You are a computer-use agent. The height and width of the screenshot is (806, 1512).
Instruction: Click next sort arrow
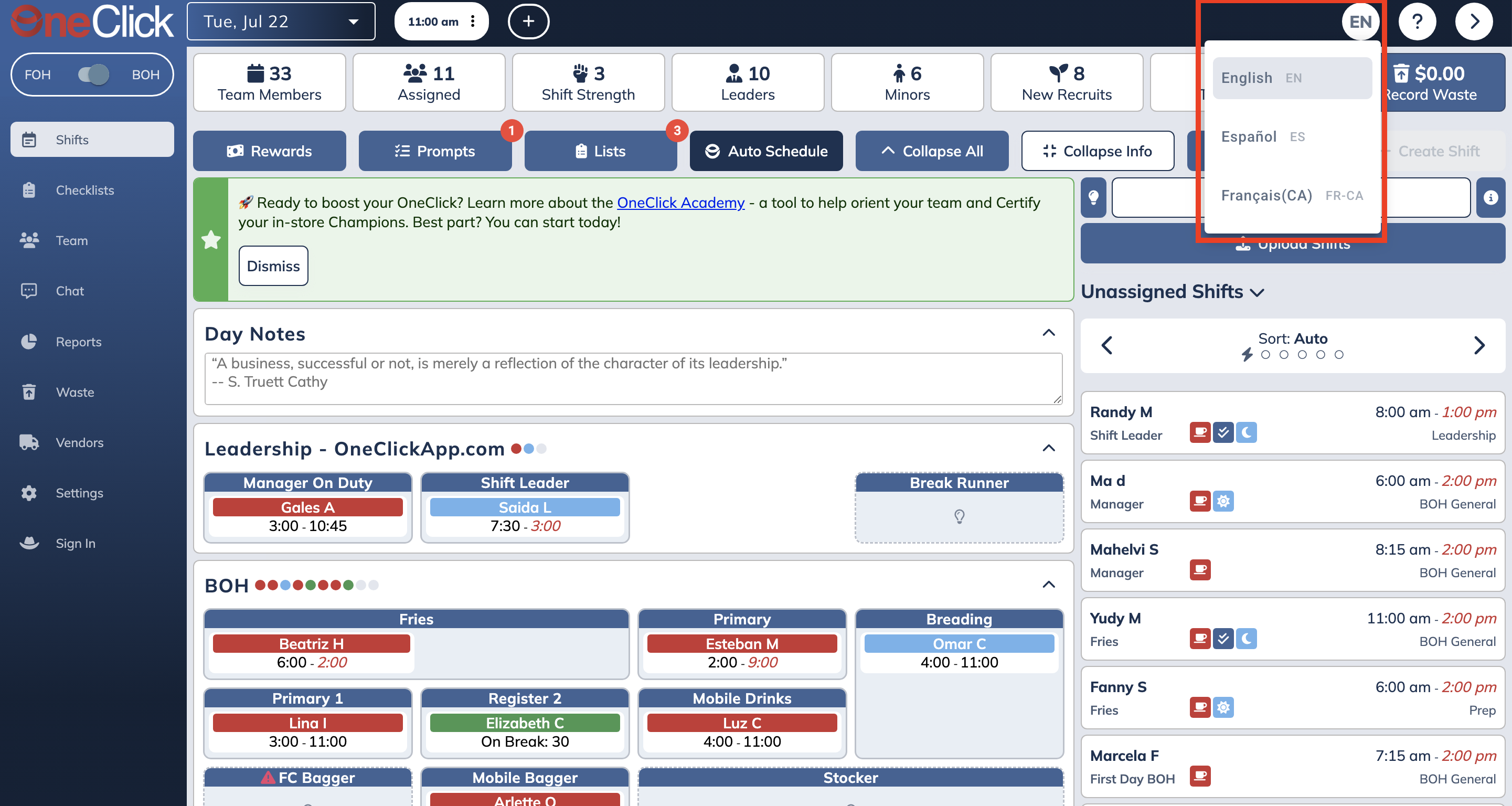pyautogui.click(x=1479, y=345)
